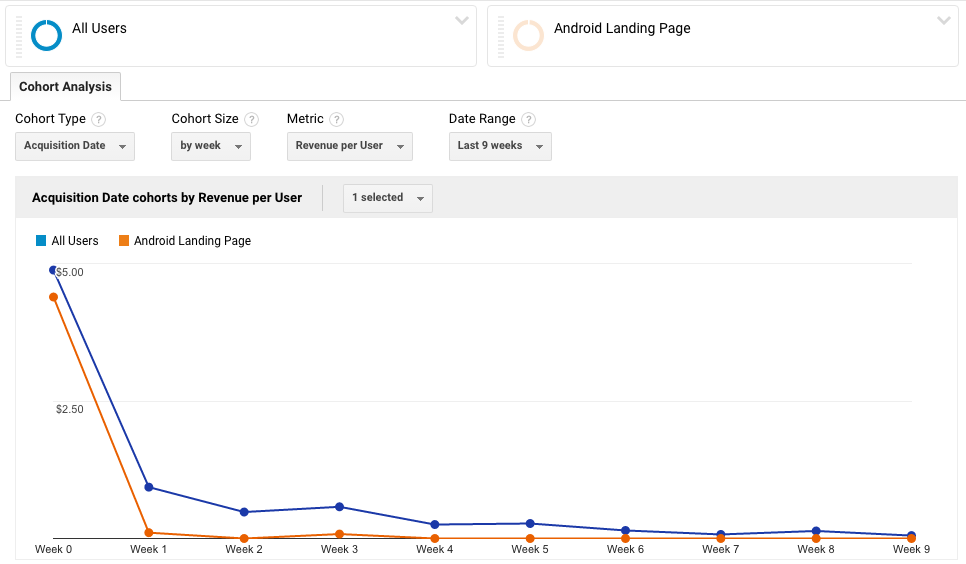Screen dimensions: 966x564
Task: Click the blue All Users Week 5 data point
Action: pos(530,523)
